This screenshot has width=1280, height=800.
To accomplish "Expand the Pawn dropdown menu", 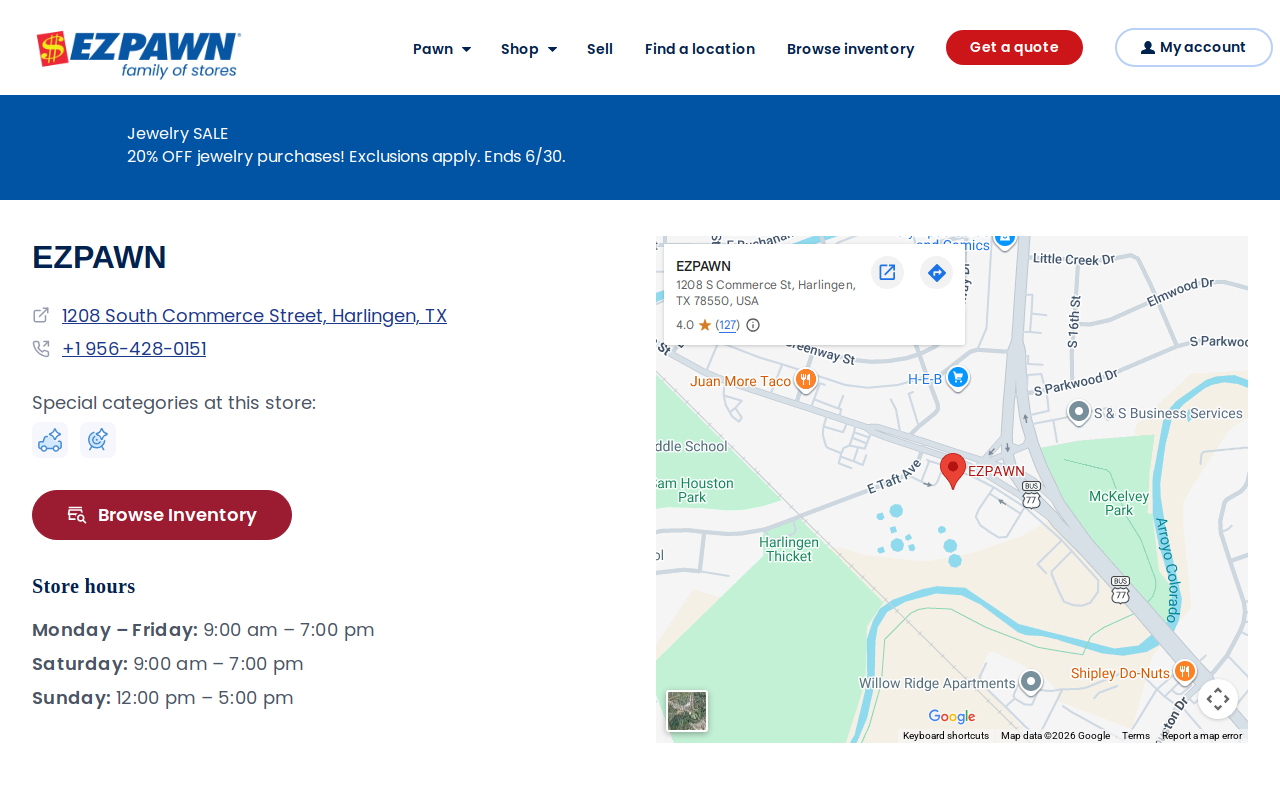I will tap(442, 49).
